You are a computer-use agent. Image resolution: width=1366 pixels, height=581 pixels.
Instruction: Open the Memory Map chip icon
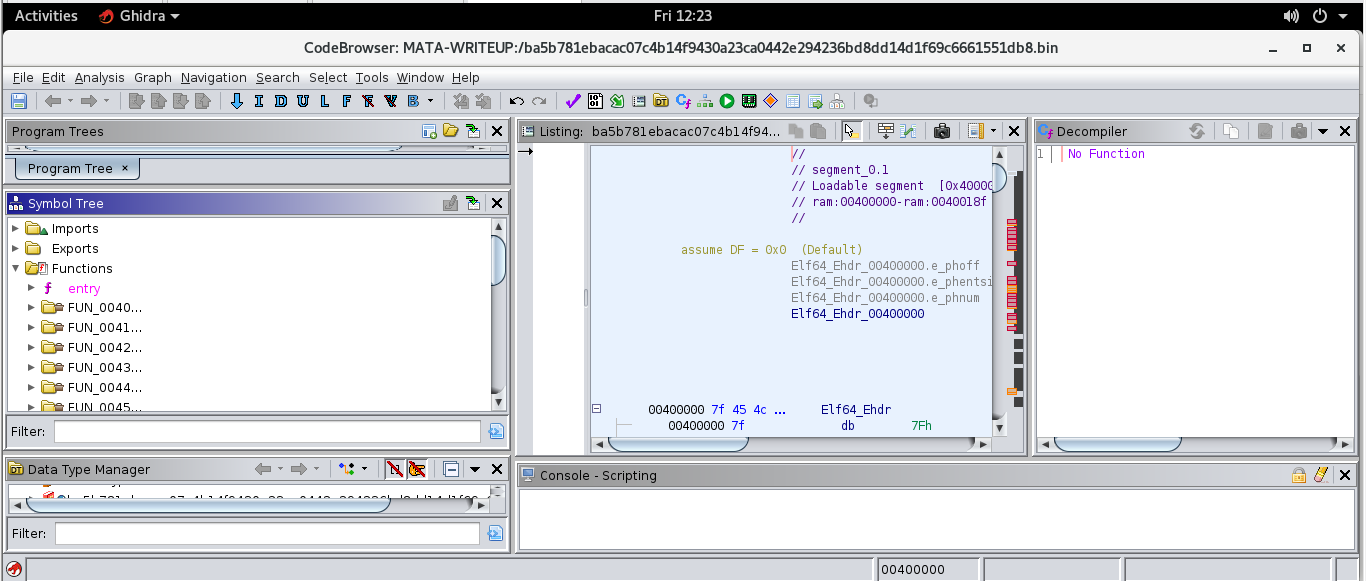click(x=749, y=101)
